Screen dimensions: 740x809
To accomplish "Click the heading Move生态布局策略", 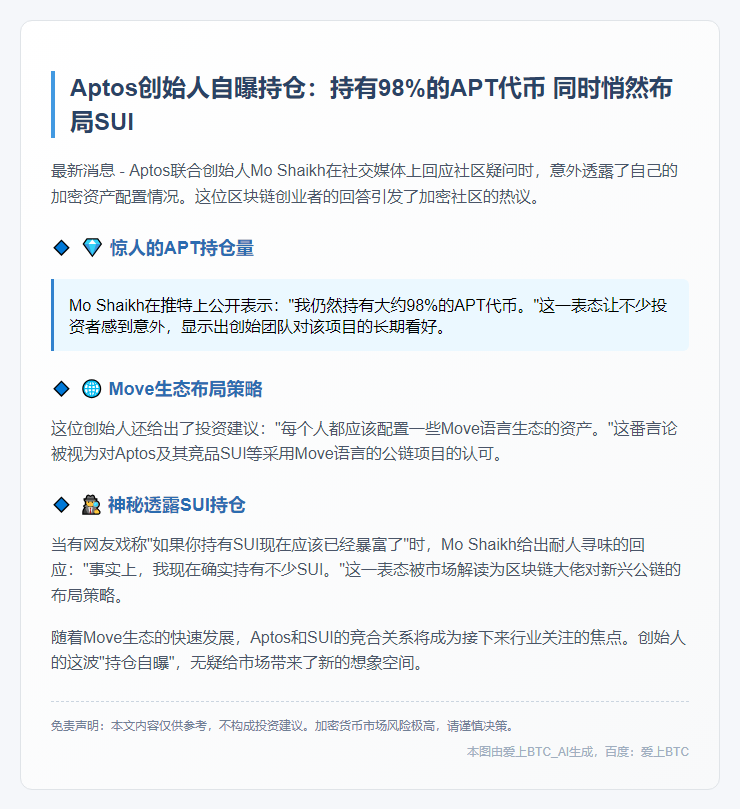I will [185, 389].
